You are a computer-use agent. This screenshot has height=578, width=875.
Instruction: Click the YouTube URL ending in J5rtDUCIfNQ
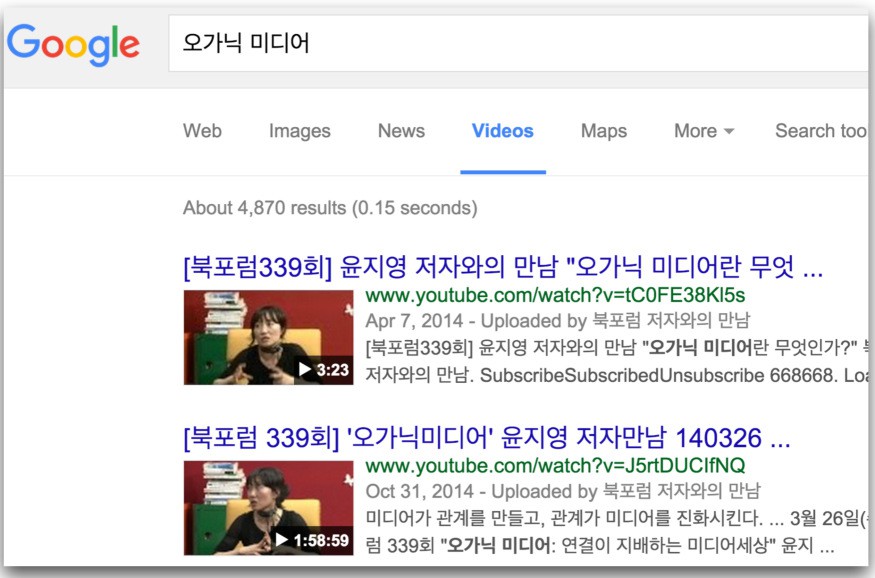tap(555, 466)
